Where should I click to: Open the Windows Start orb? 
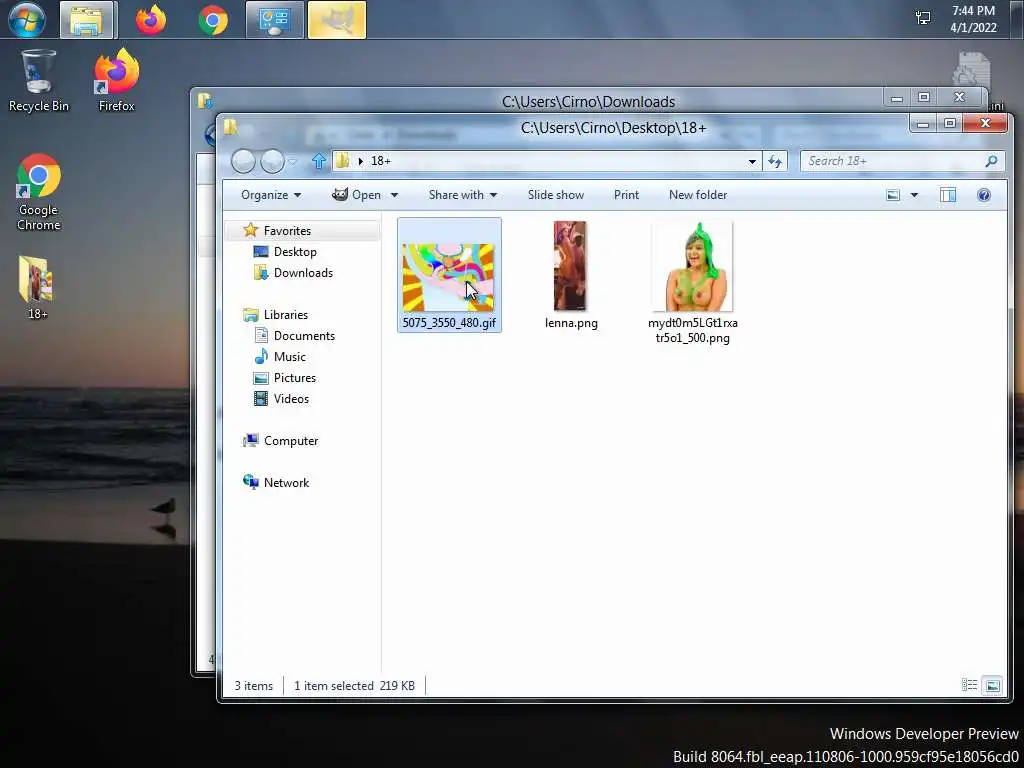[x=27, y=19]
